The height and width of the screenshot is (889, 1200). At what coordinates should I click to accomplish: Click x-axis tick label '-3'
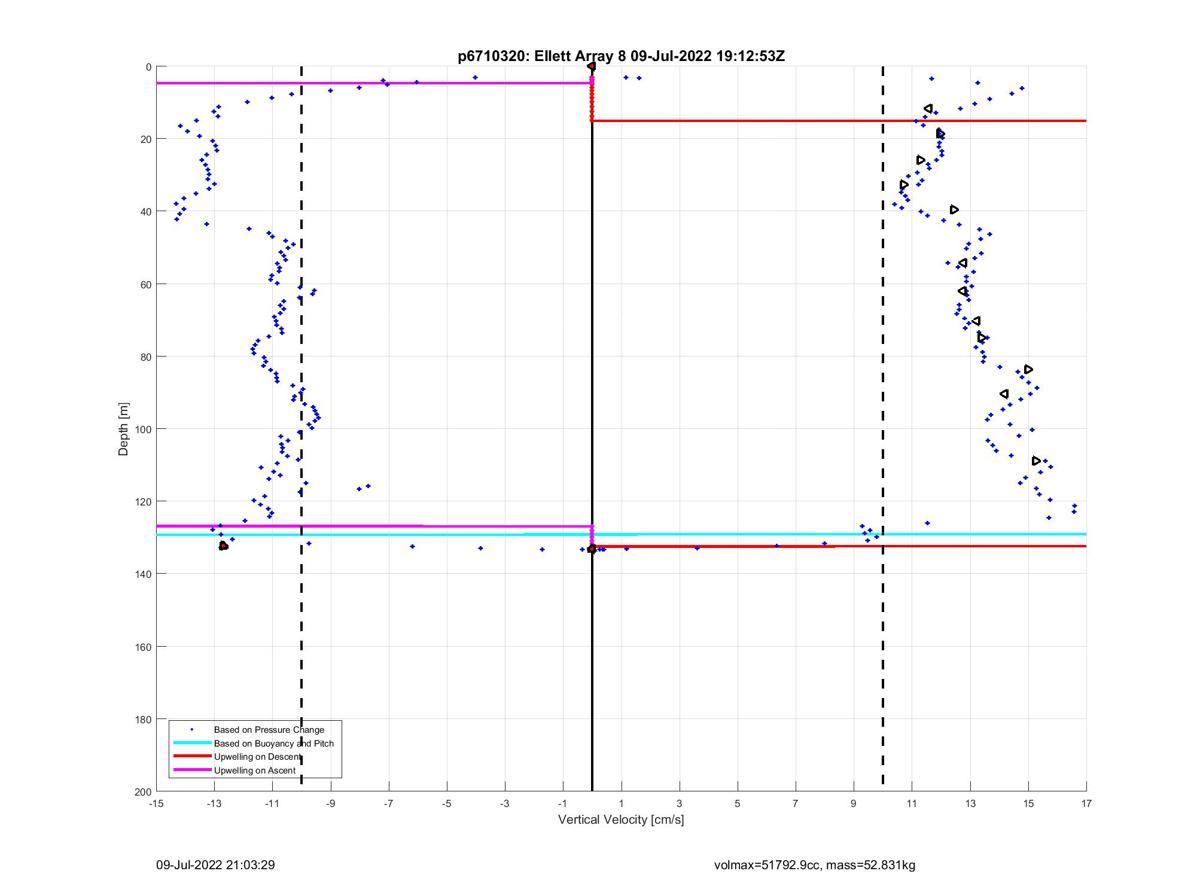click(x=504, y=803)
